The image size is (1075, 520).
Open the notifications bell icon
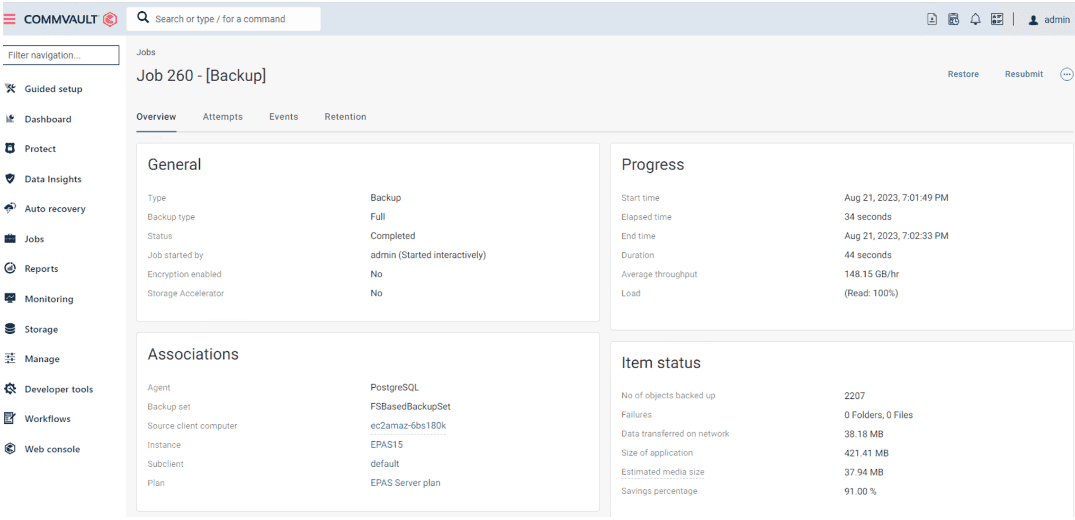[x=975, y=20]
